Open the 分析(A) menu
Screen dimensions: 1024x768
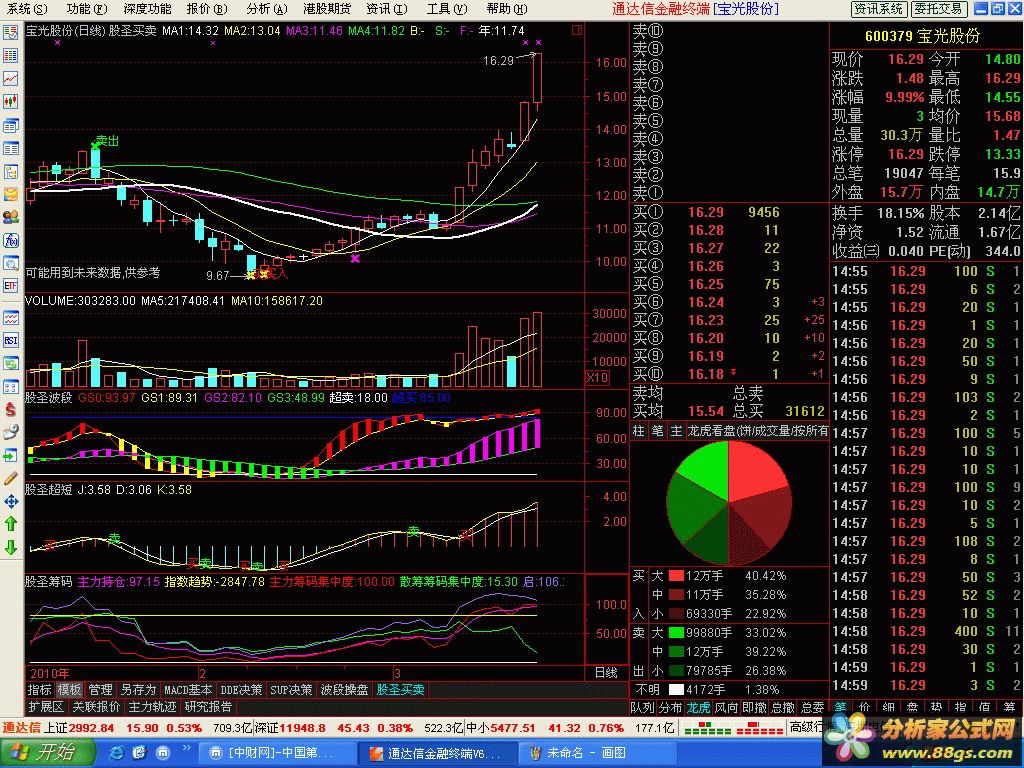point(266,8)
